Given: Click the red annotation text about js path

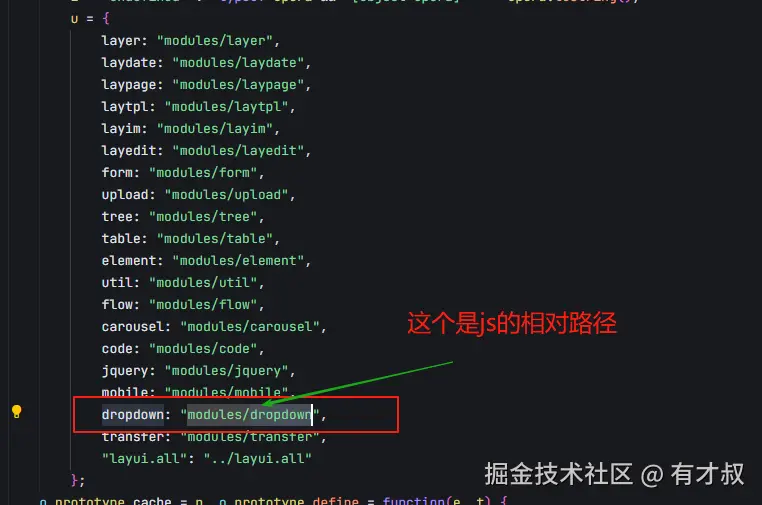Looking at the screenshot, I should [512, 323].
